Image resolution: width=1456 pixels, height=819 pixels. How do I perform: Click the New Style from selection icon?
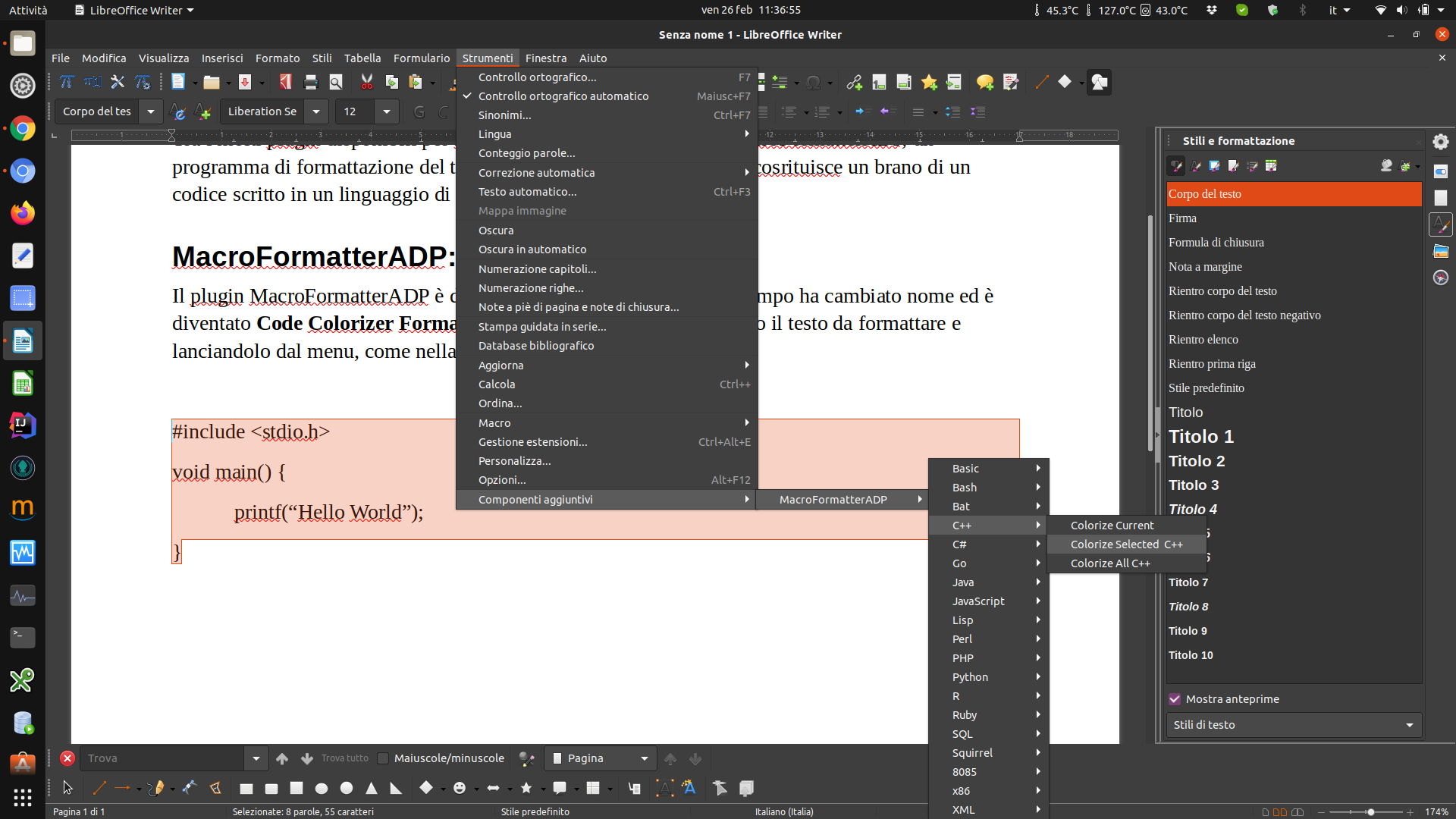tap(202, 112)
